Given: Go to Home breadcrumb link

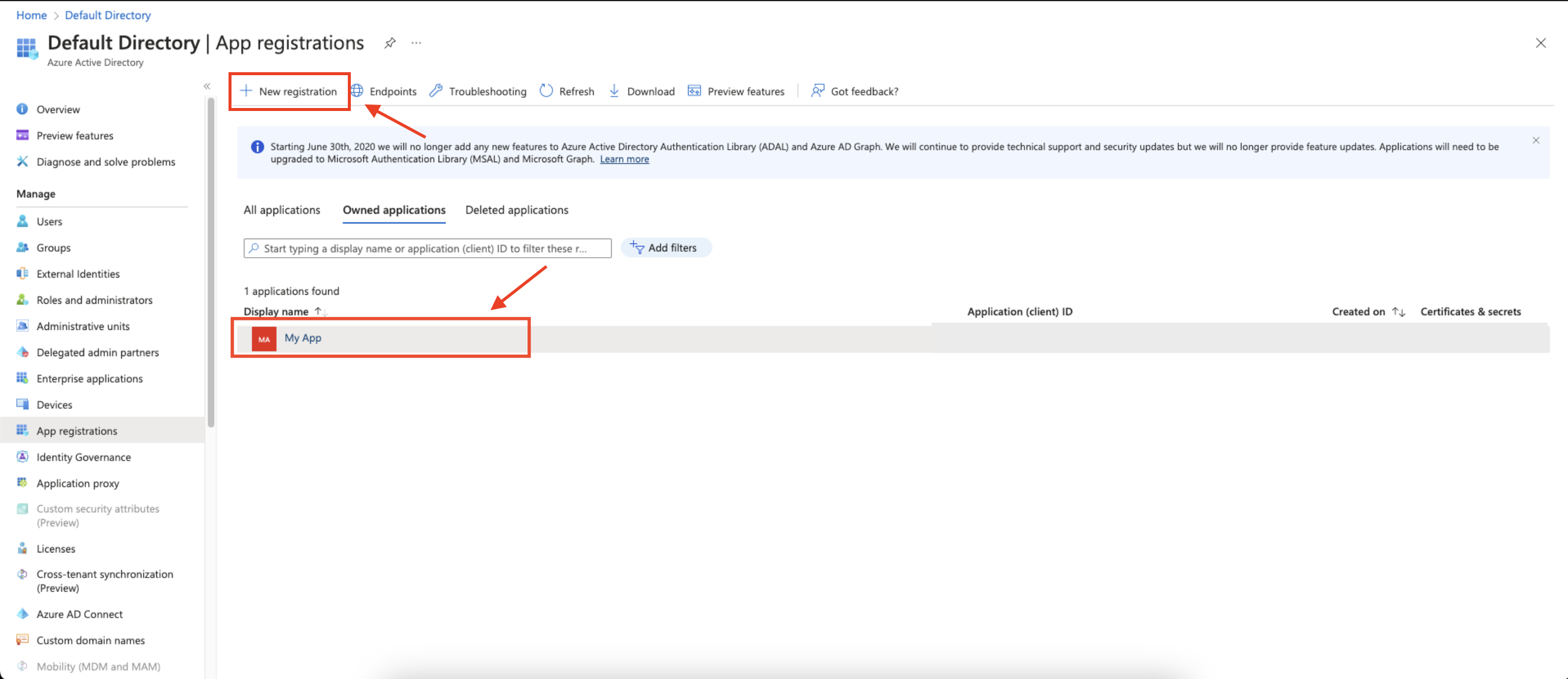Looking at the screenshot, I should [31, 16].
